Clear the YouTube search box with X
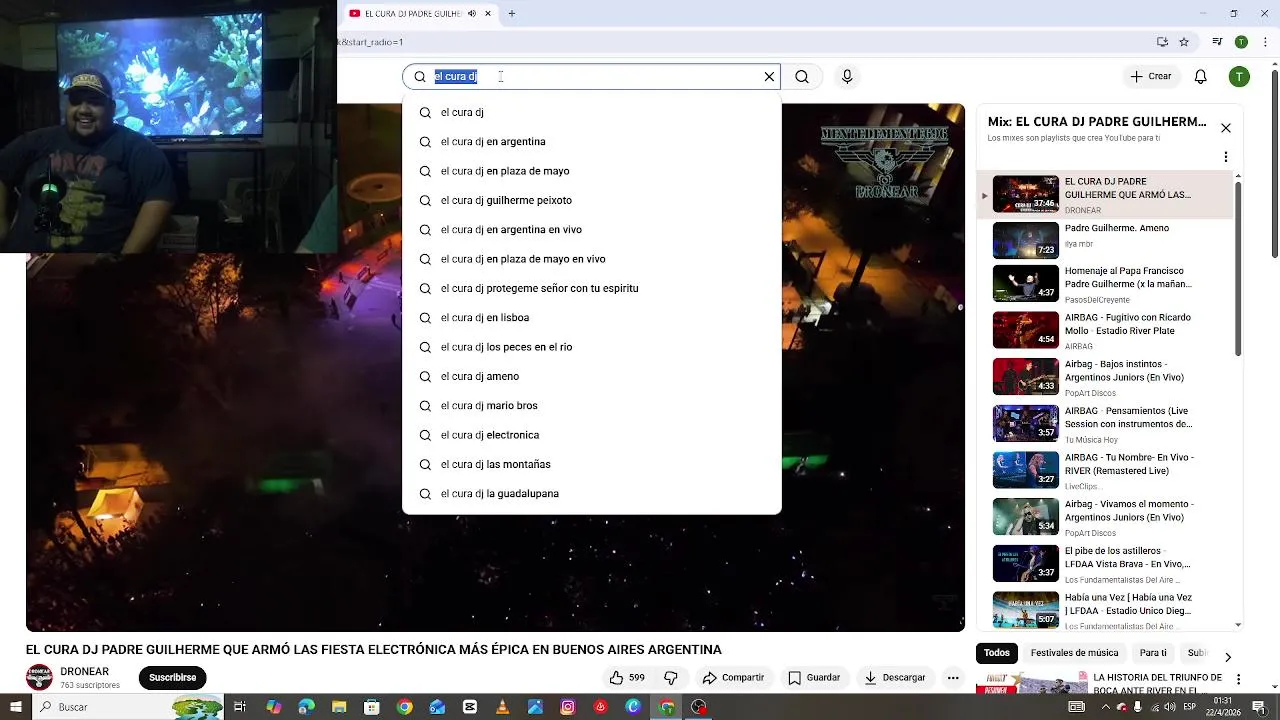The image size is (1280, 720). click(x=769, y=77)
